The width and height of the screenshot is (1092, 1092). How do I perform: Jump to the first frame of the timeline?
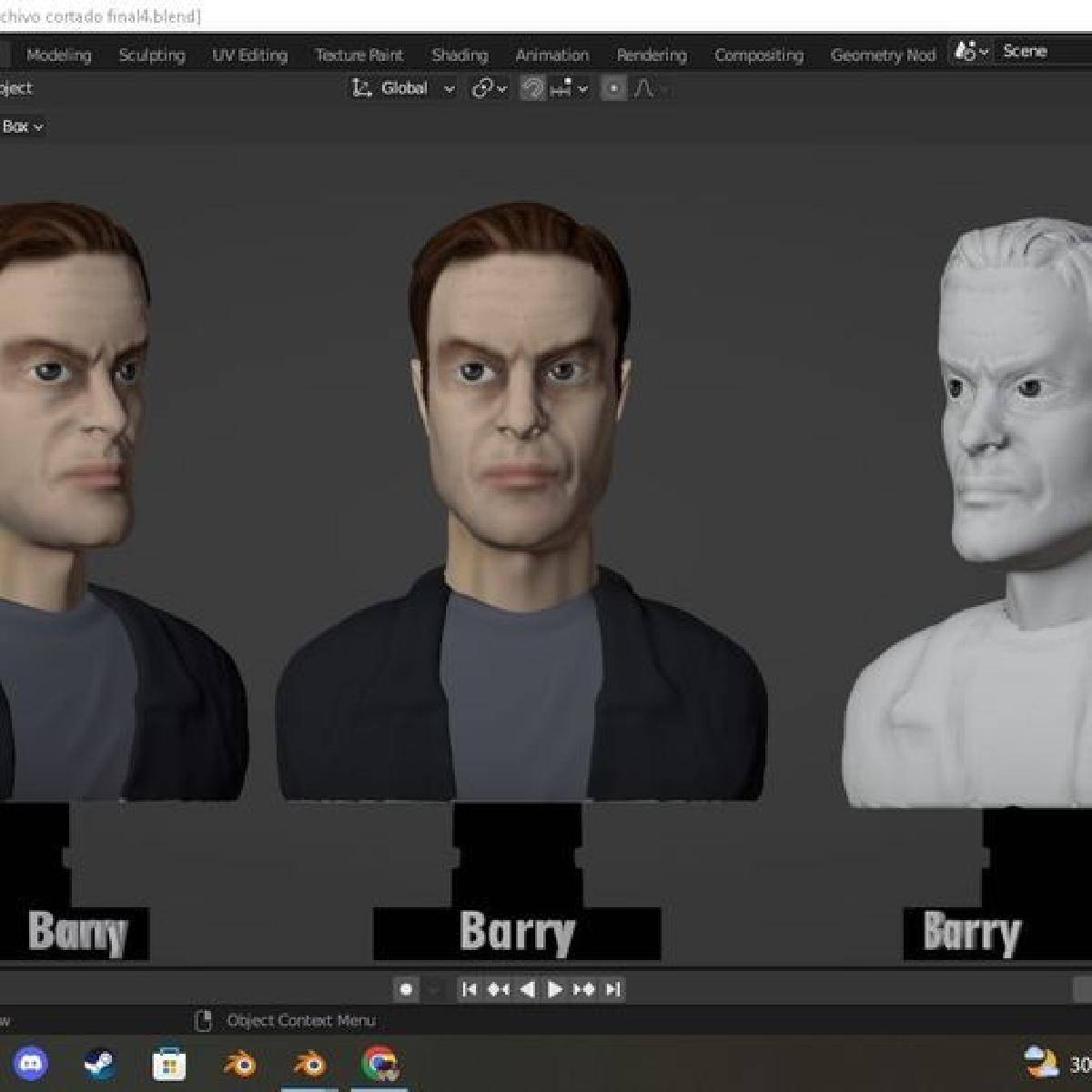[x=469, y=989]
